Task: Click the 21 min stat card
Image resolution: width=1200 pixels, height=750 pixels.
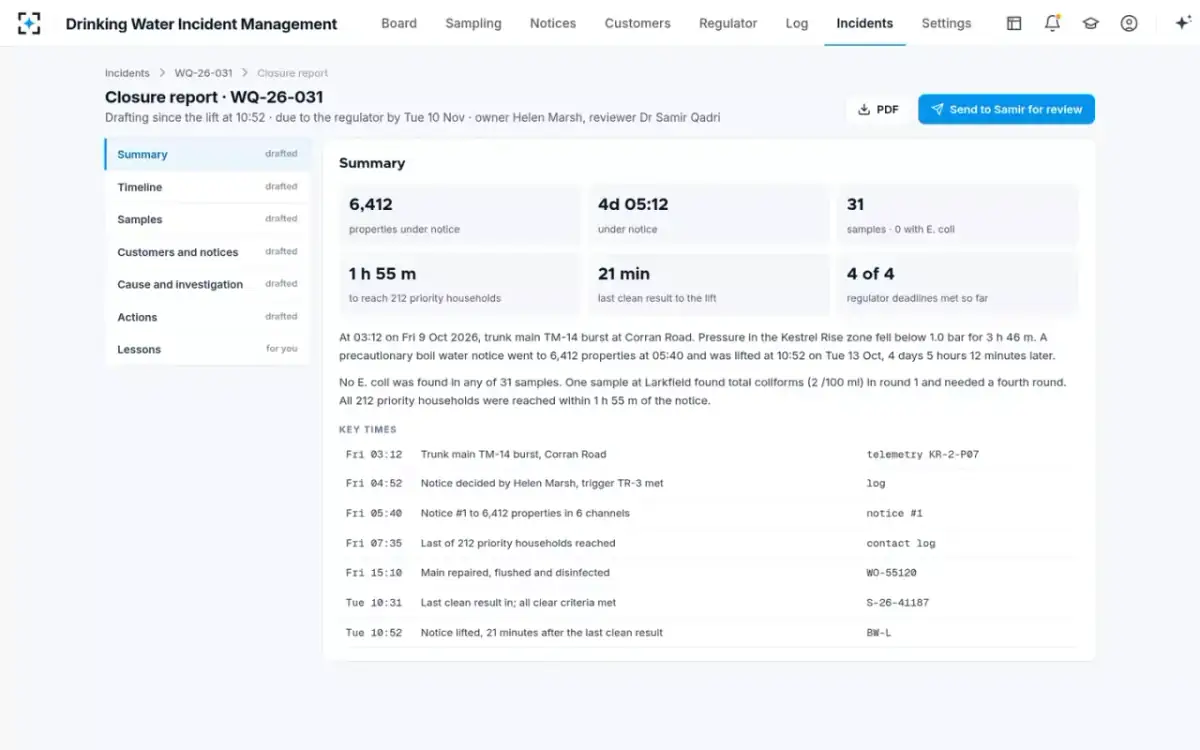Action: coord(709,284)
